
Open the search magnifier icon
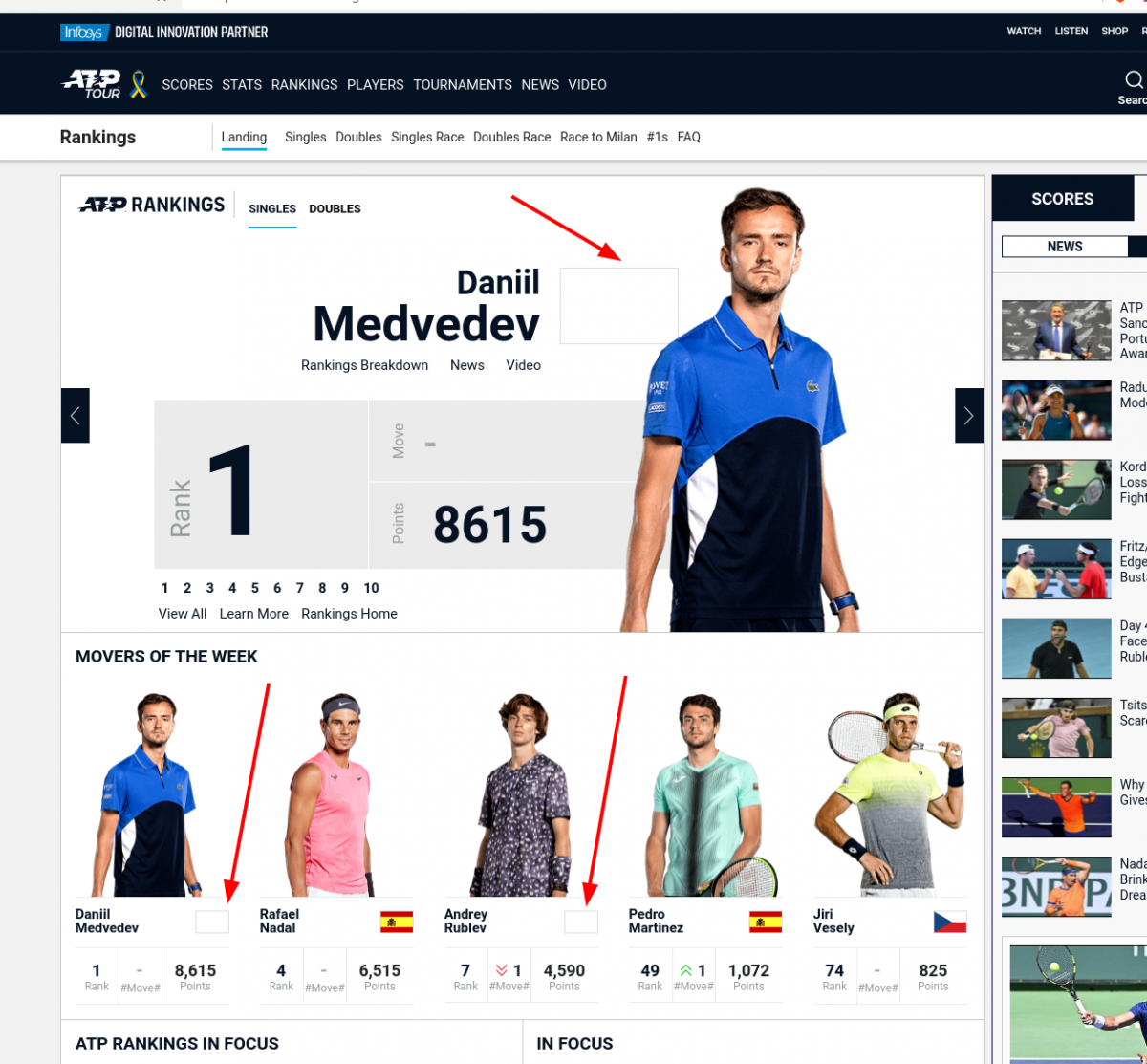coord(1134,79)
